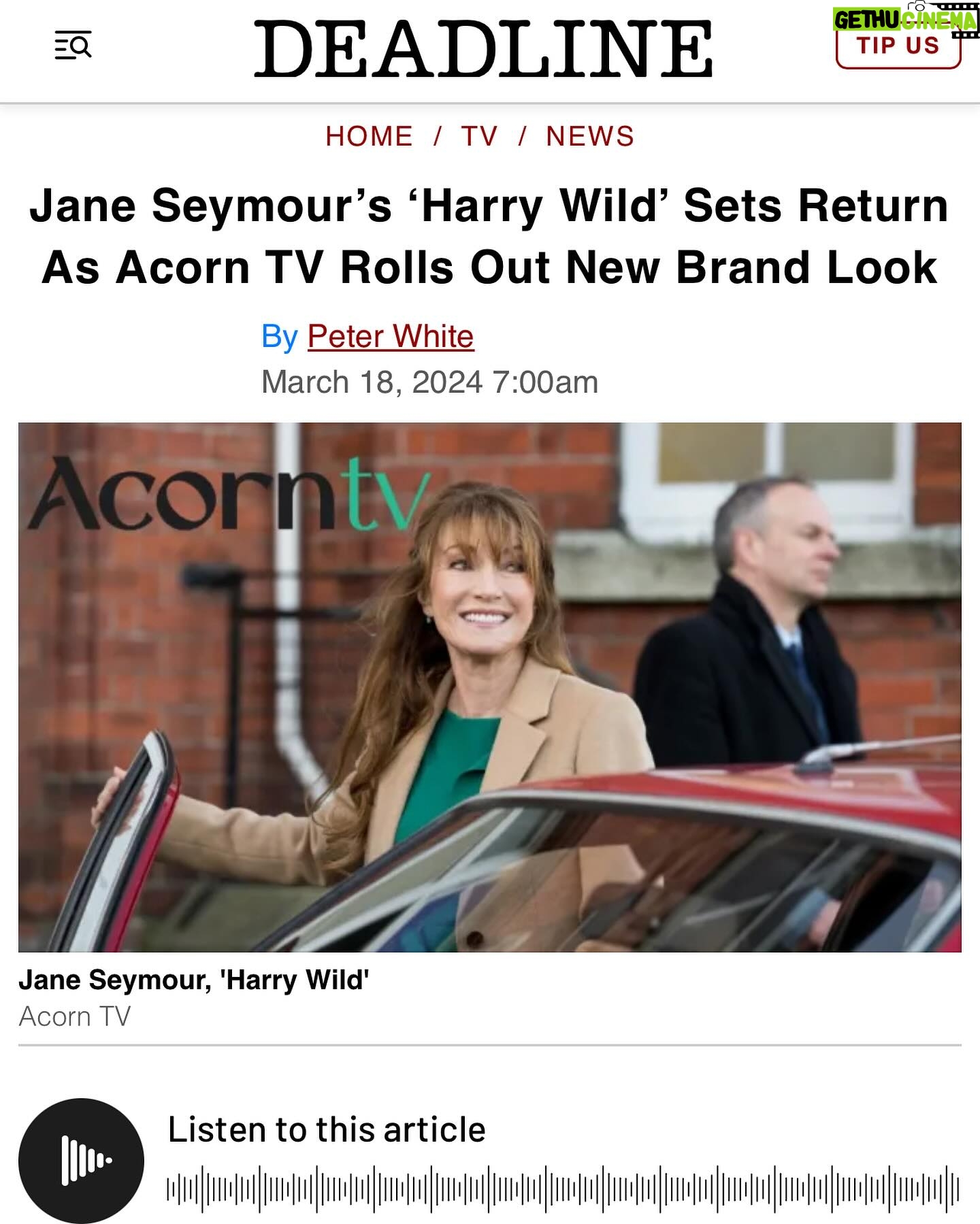This screenshot has width=980, height=1224.
Task: Click the Acorn tv logo on photo
Action: tap(227, 493)
